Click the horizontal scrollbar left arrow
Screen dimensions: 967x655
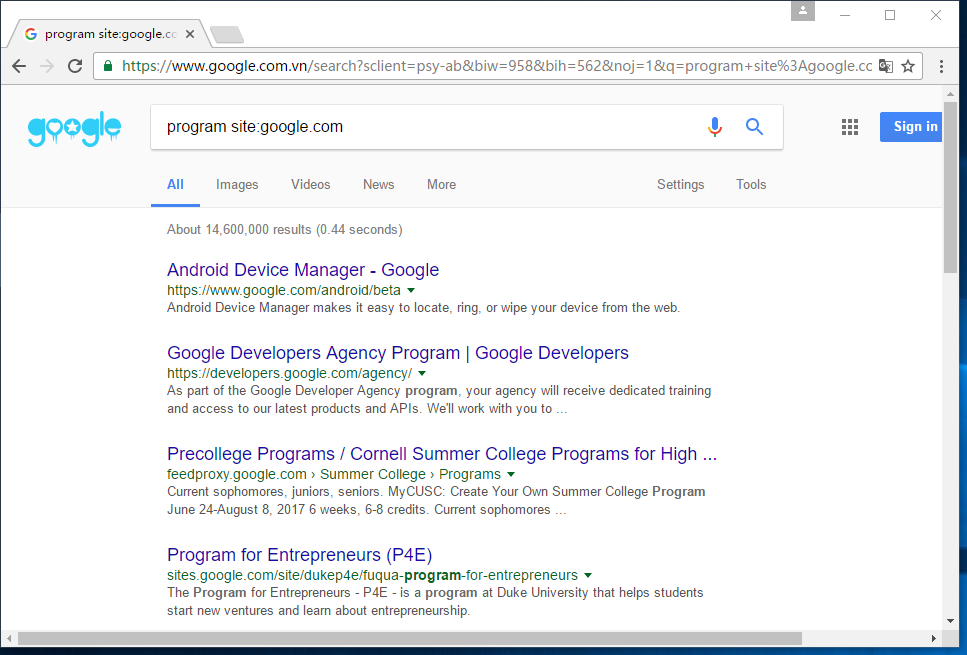9,638
